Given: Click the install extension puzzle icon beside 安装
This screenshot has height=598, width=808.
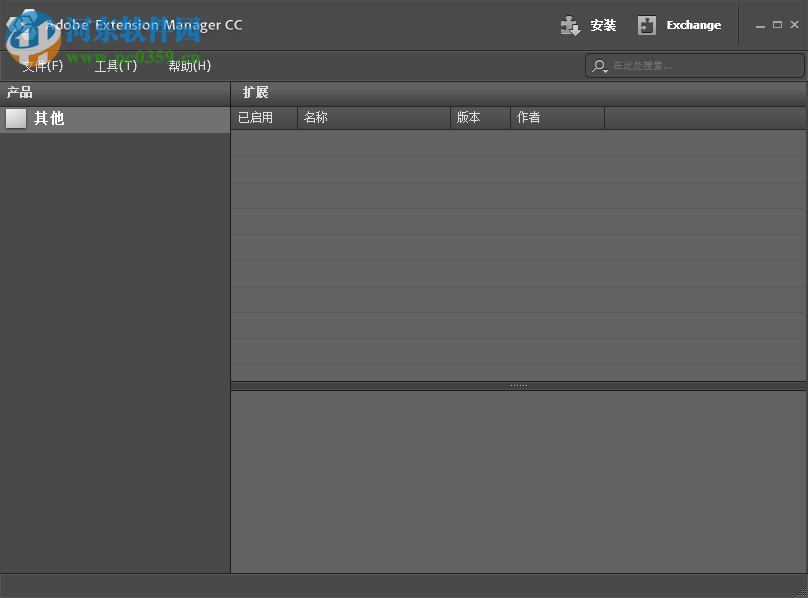Looking at the screenshot, I should click(x=570, y=25).
